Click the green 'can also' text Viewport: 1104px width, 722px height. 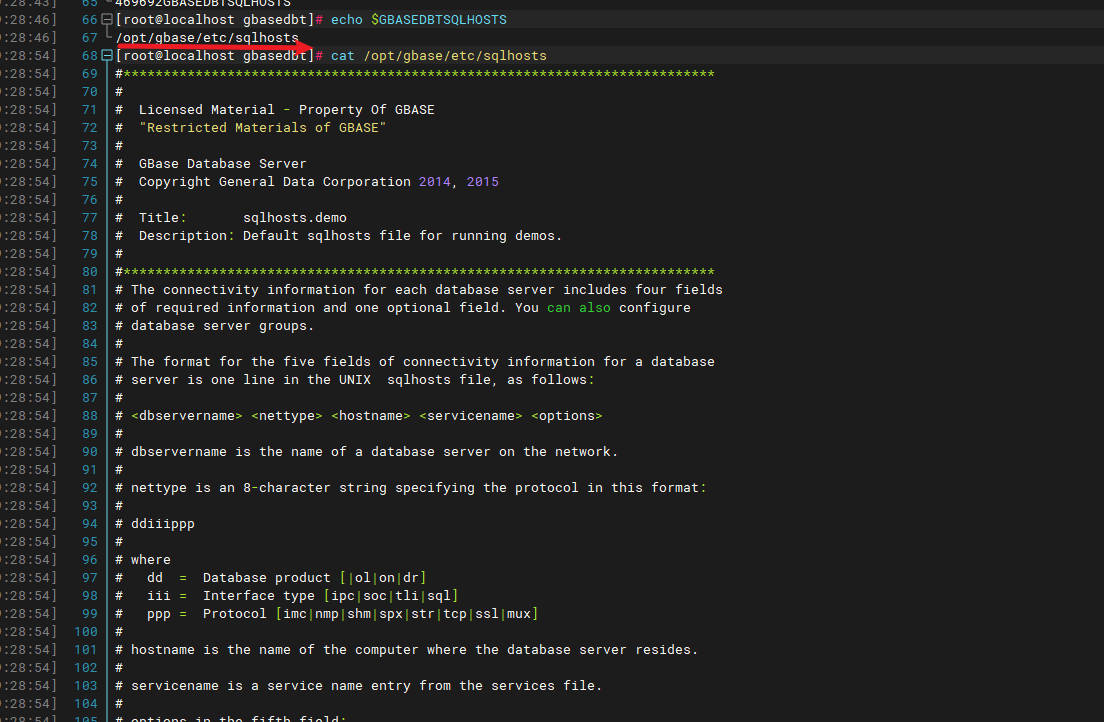point(579,308)
